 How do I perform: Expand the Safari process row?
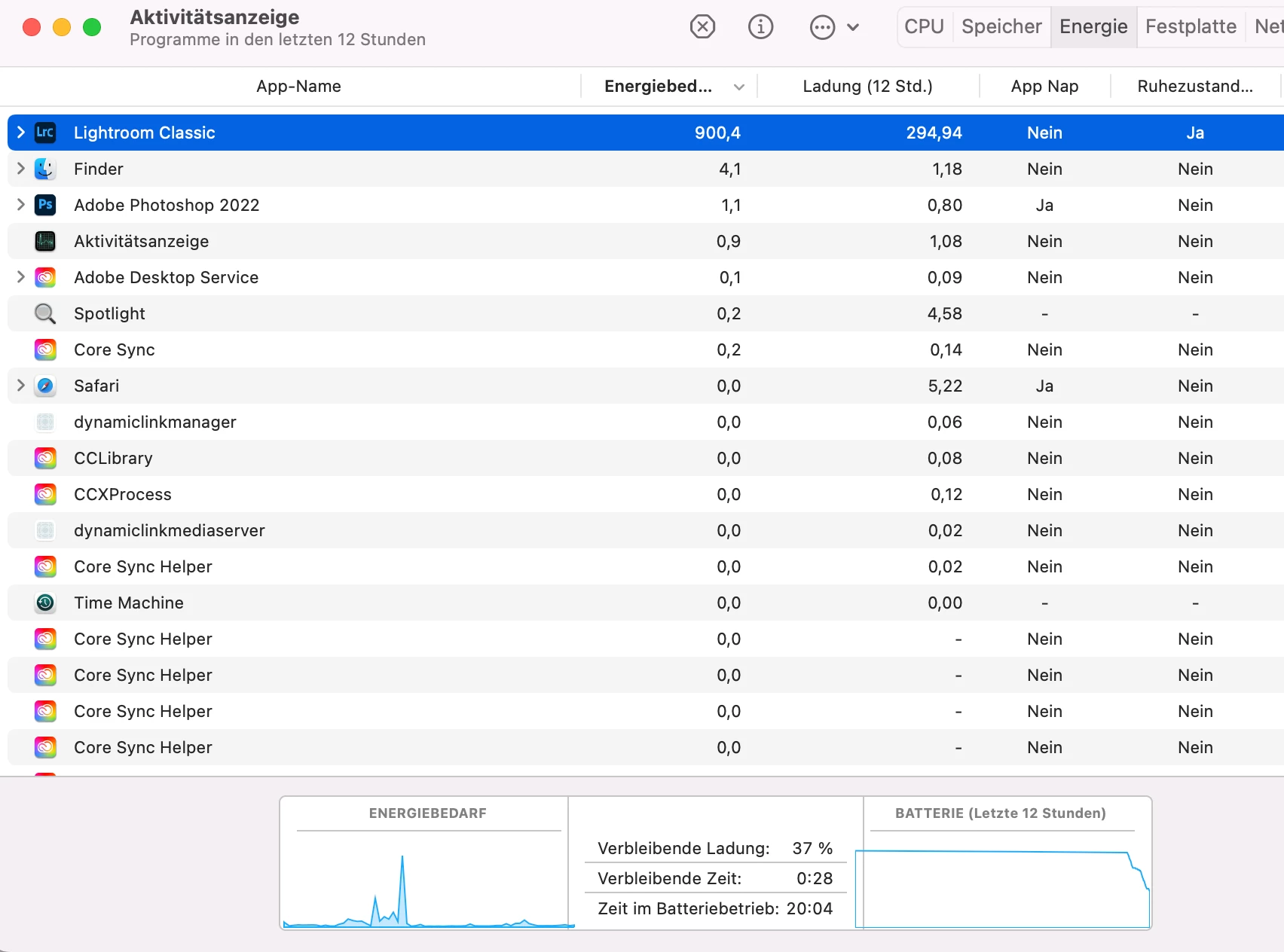[21, 386]
